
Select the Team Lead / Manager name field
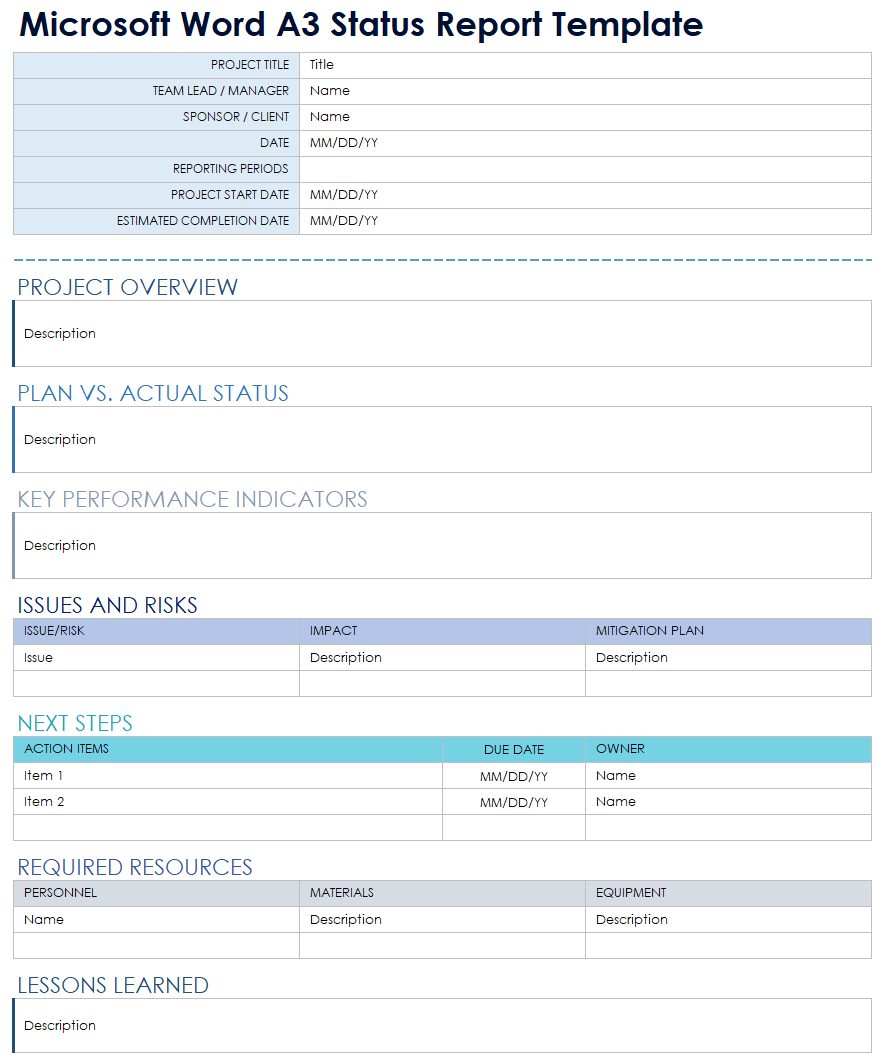tap(584, 91)
